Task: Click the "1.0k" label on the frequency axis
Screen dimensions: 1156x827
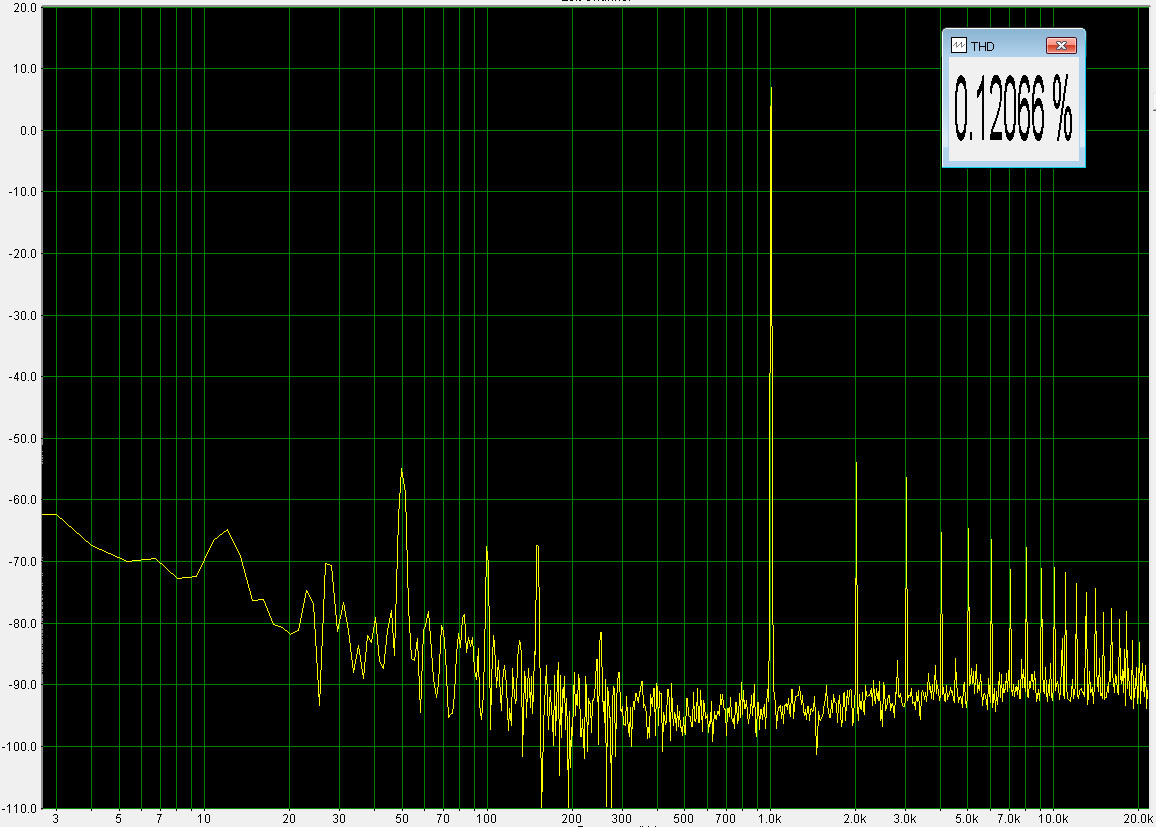Action: pyautogui.click(x=770, y=818)
